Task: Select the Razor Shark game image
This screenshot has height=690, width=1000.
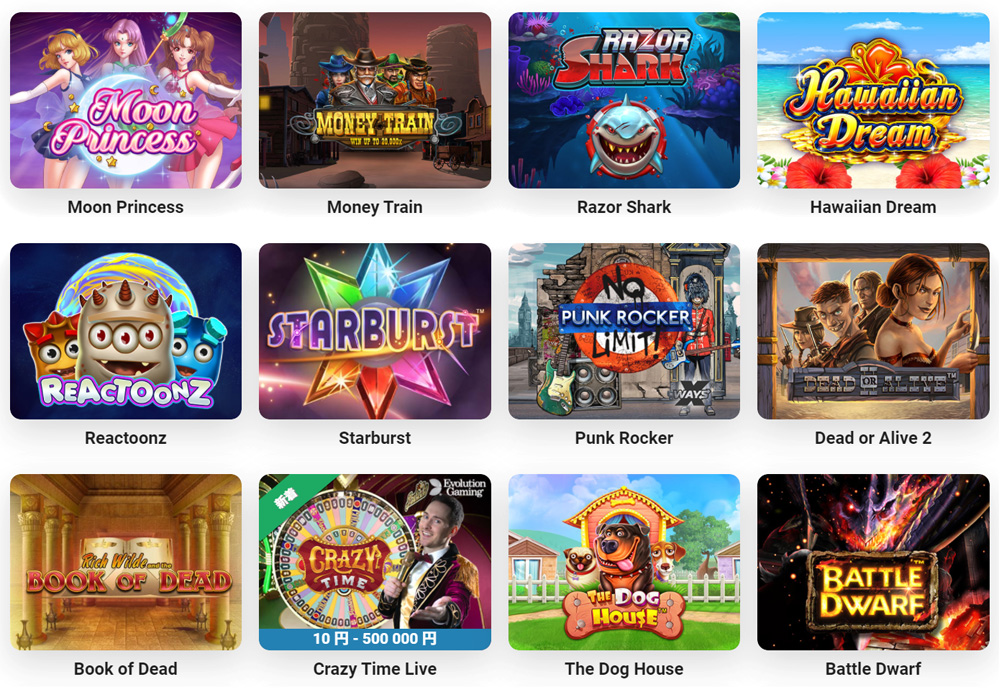Action: point(624,100)
